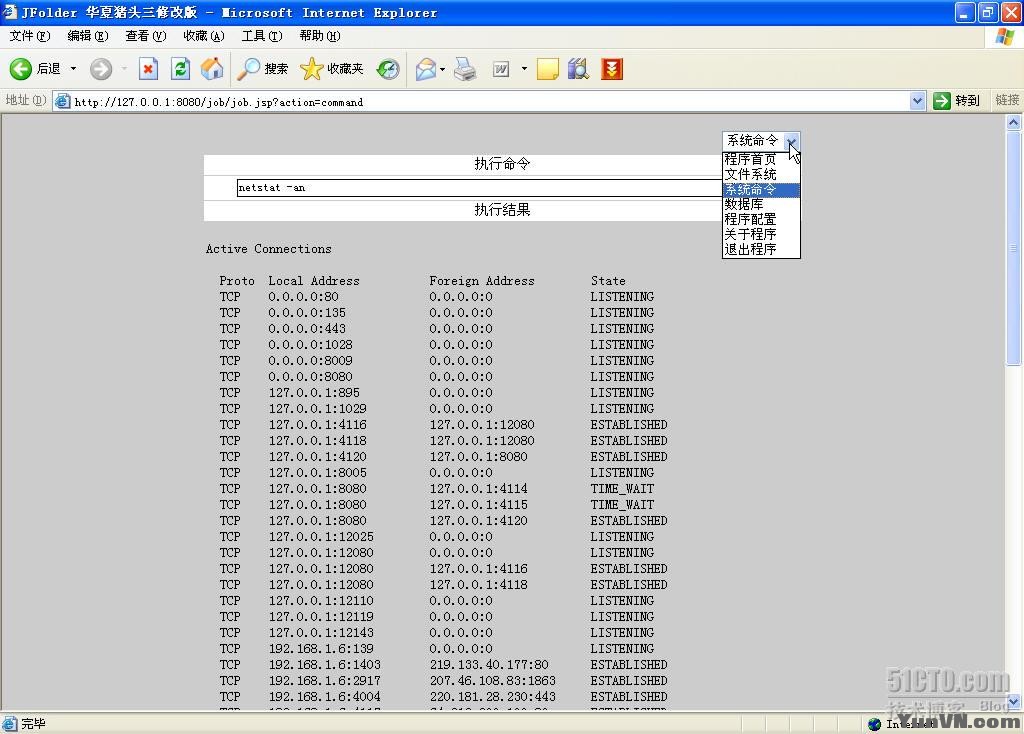Expand the Back button history arrow
The height and width of the screenshot is (734, 1024).
point(73,69)
